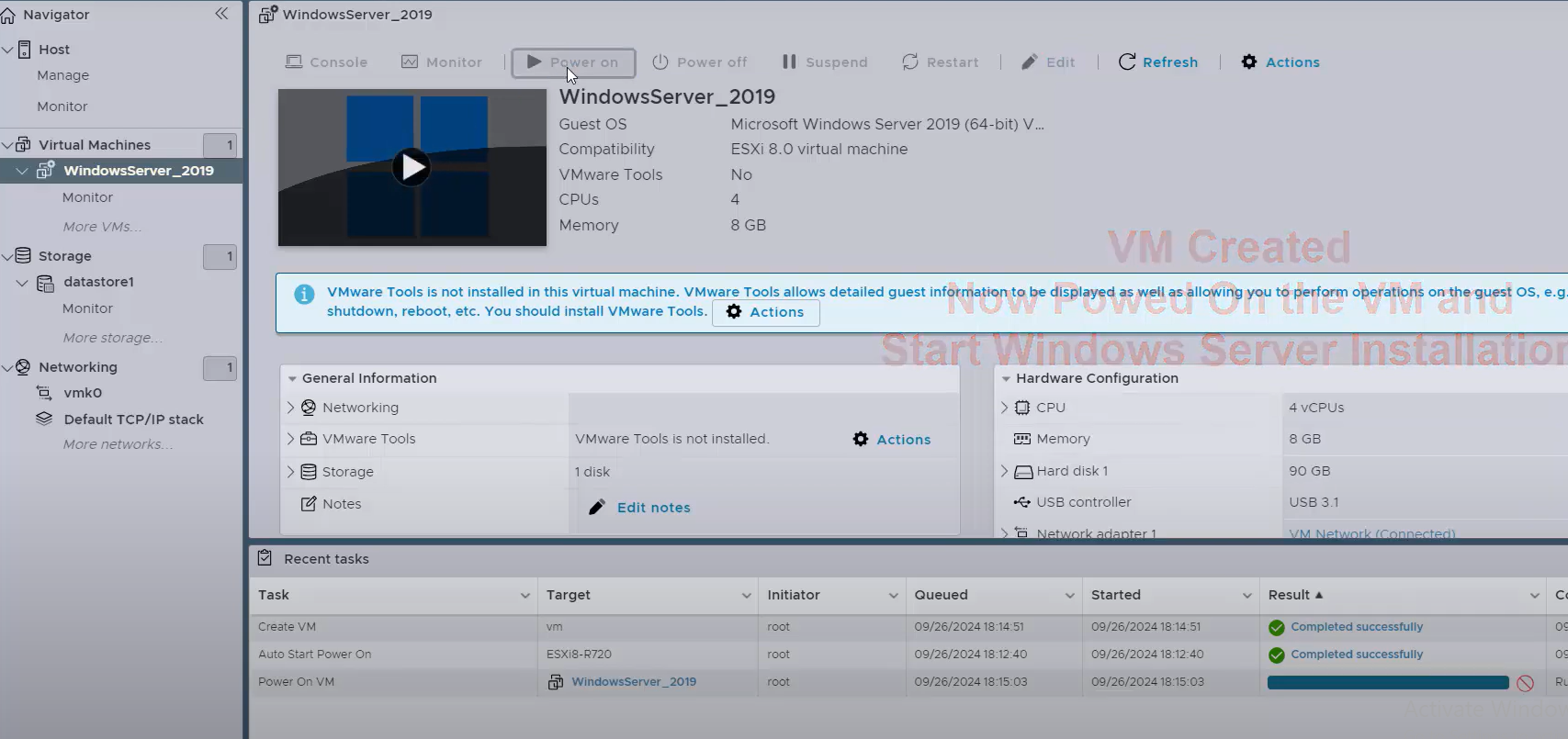Expand Storage row in General Information
The height and width of the screenshot is (739, 1568).
[291, 472]
